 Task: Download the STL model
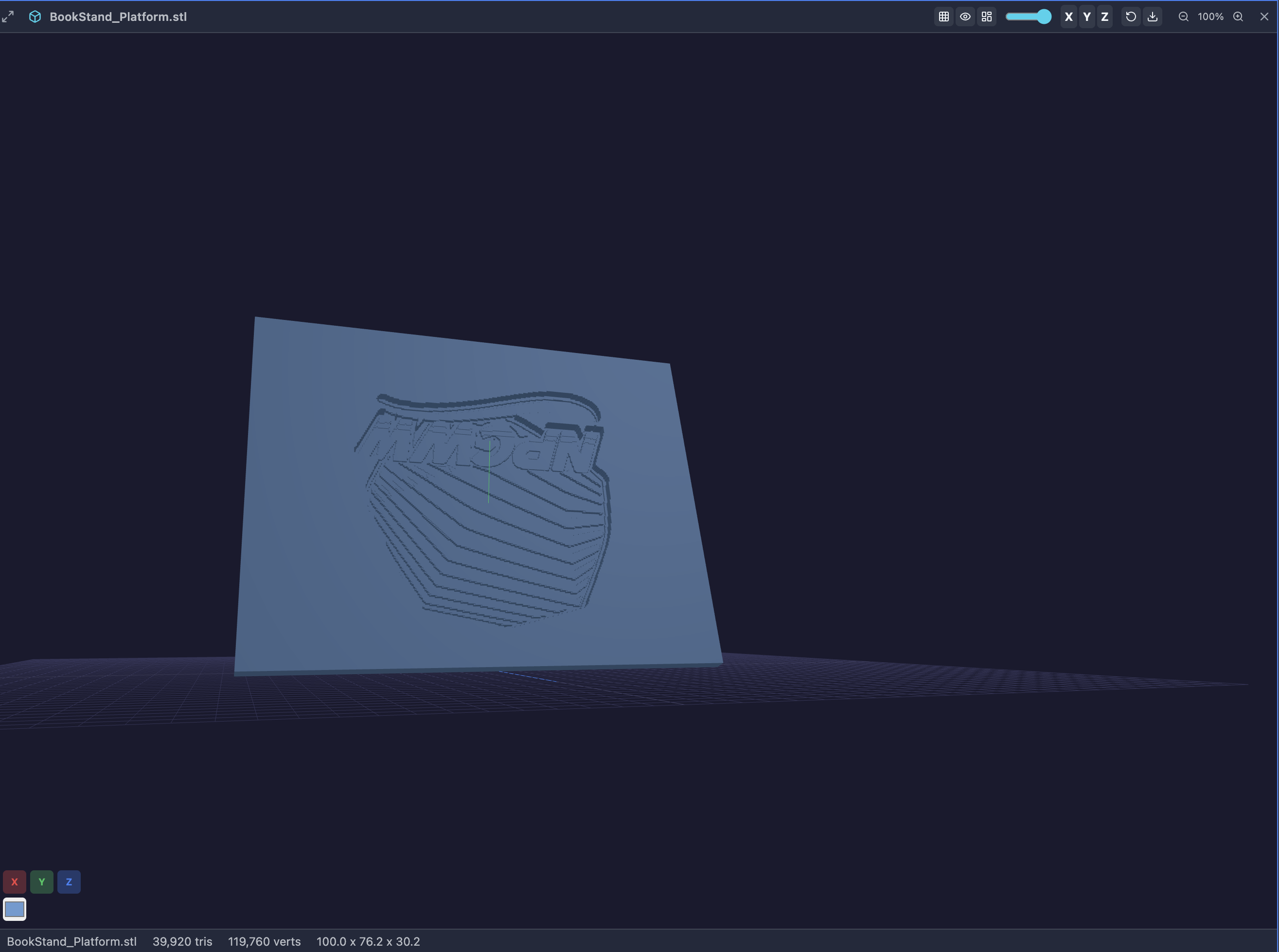1152,17
